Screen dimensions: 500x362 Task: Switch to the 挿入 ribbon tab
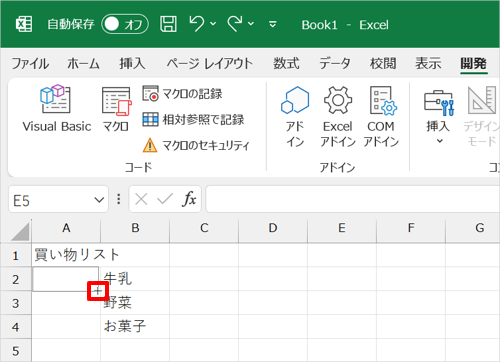[132, 63]
